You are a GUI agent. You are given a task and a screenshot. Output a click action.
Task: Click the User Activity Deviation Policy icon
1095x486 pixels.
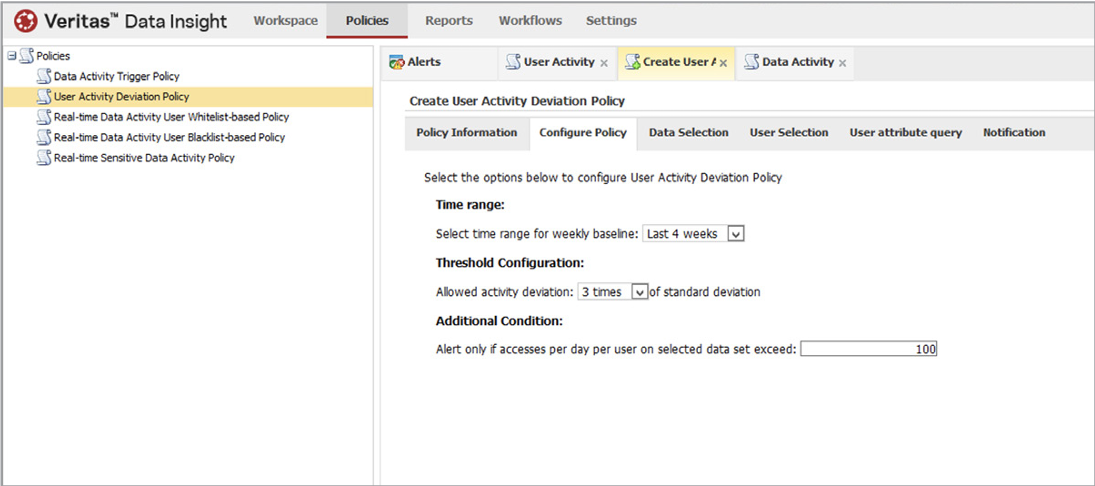(44, 96)
